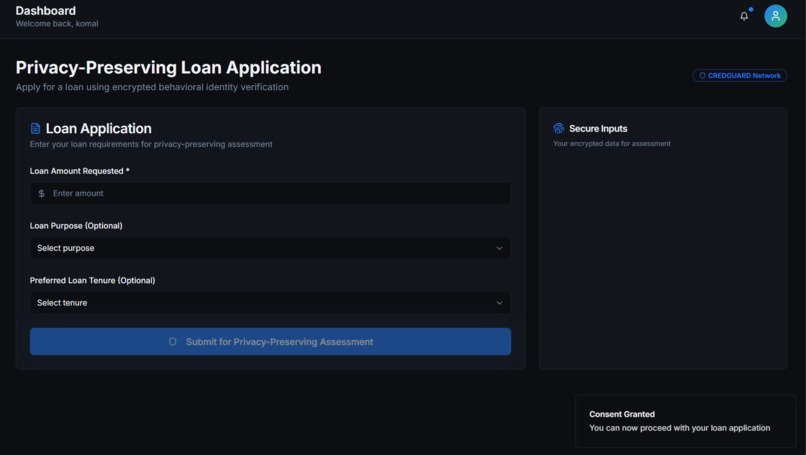This screenshot has height=455, width=806.
Task: Click "Welcome back, komal" text
Action: click(57, 24)
